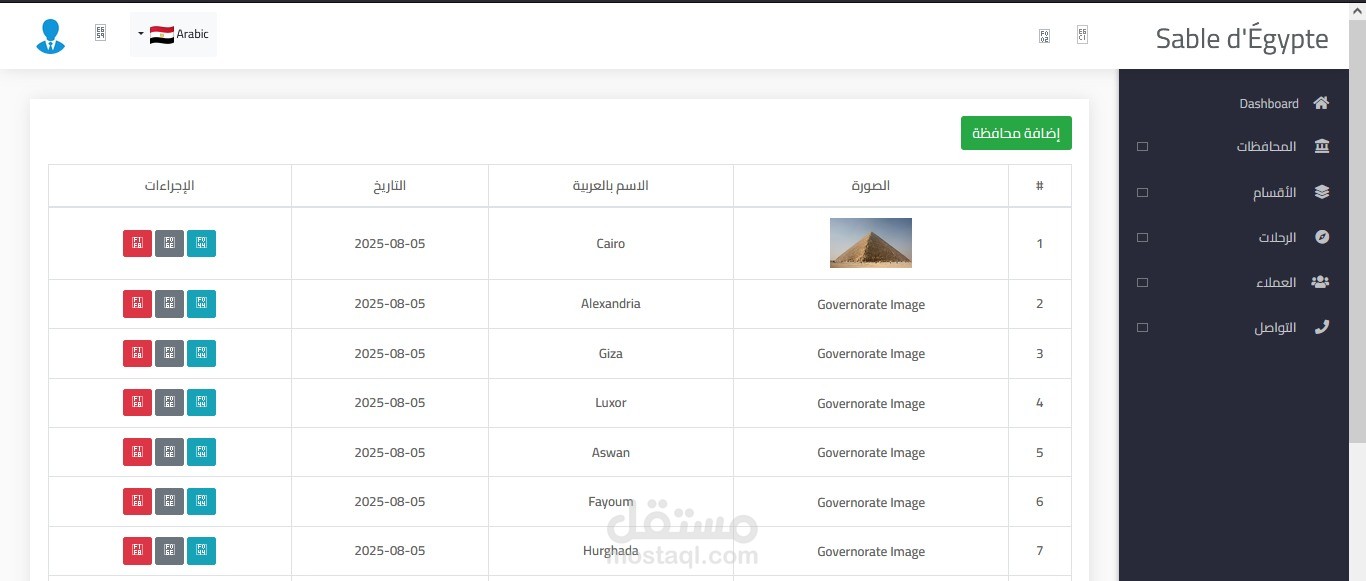Select the Aswan name cell
This screenshot has width=1366, height=581.
(x=611, y=452)
